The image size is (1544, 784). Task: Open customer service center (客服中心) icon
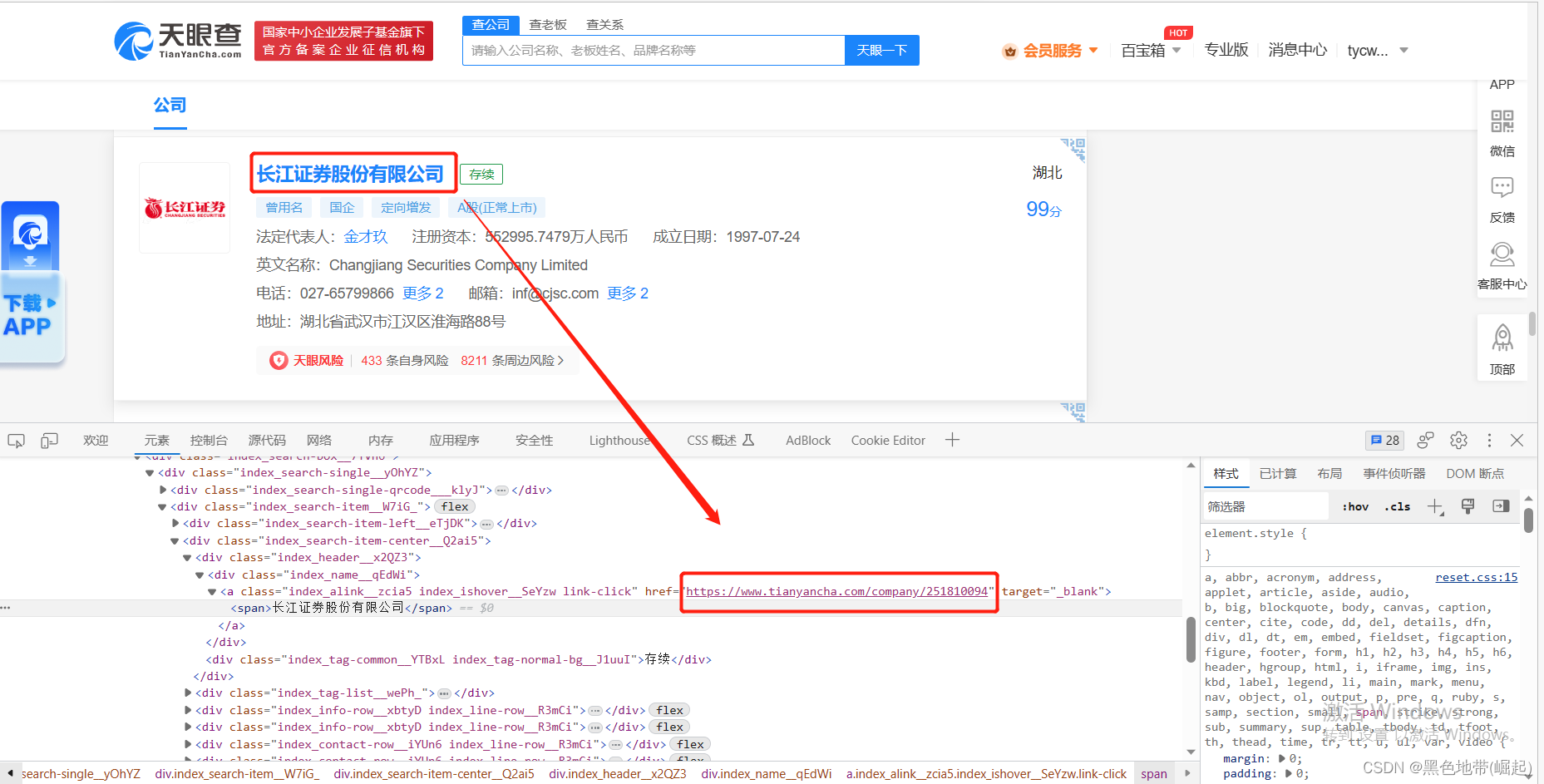click(1502, 254)
